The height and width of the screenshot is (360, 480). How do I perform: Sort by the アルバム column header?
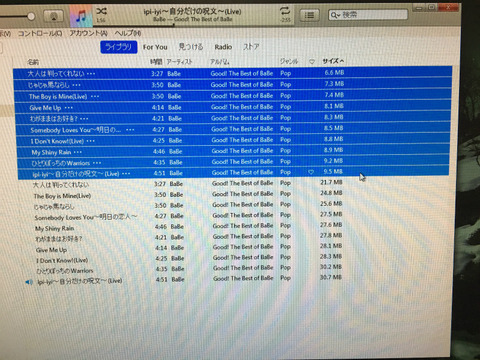pos(219,62)
